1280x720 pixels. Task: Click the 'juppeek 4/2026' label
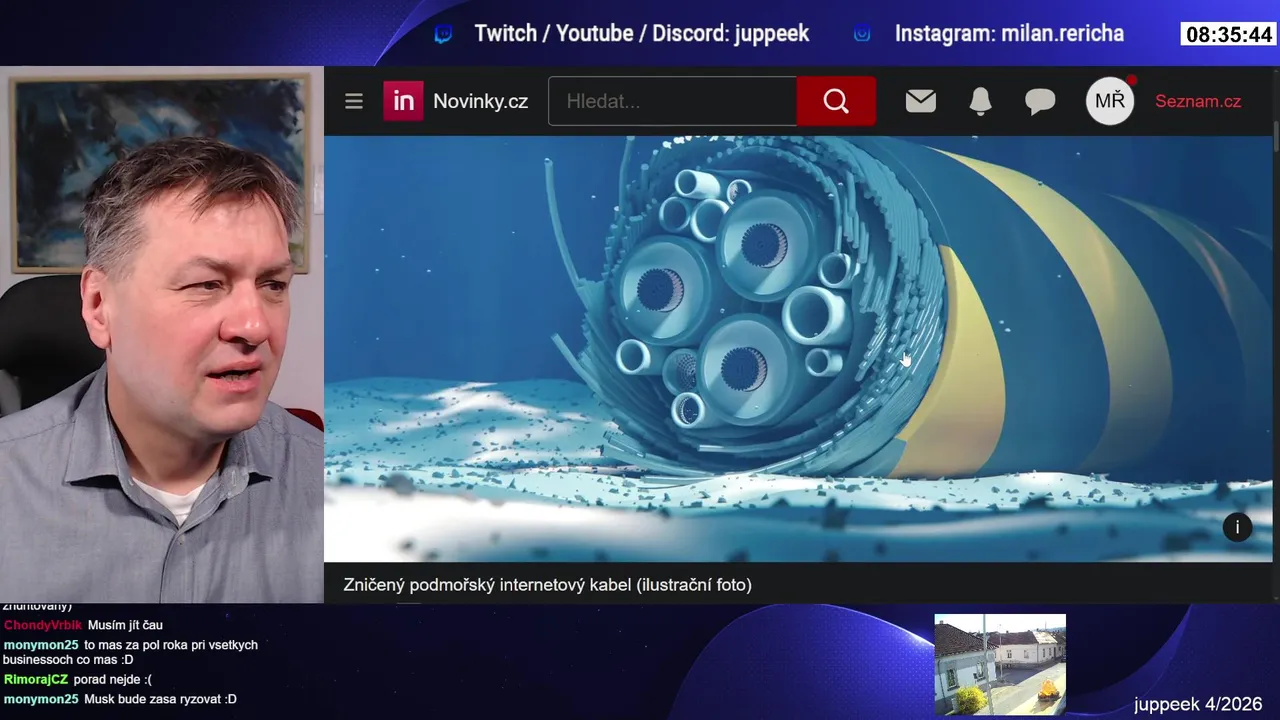[x=1198, y=704]
